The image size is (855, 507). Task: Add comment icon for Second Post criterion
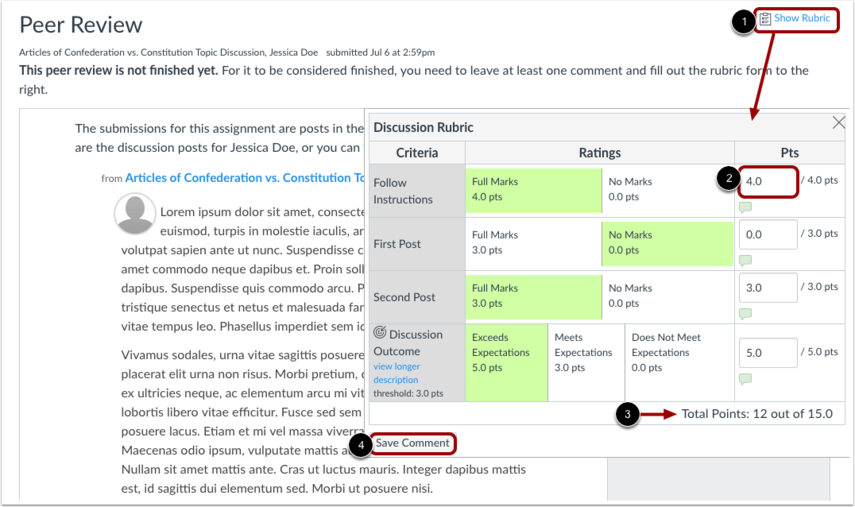point(745,313)
